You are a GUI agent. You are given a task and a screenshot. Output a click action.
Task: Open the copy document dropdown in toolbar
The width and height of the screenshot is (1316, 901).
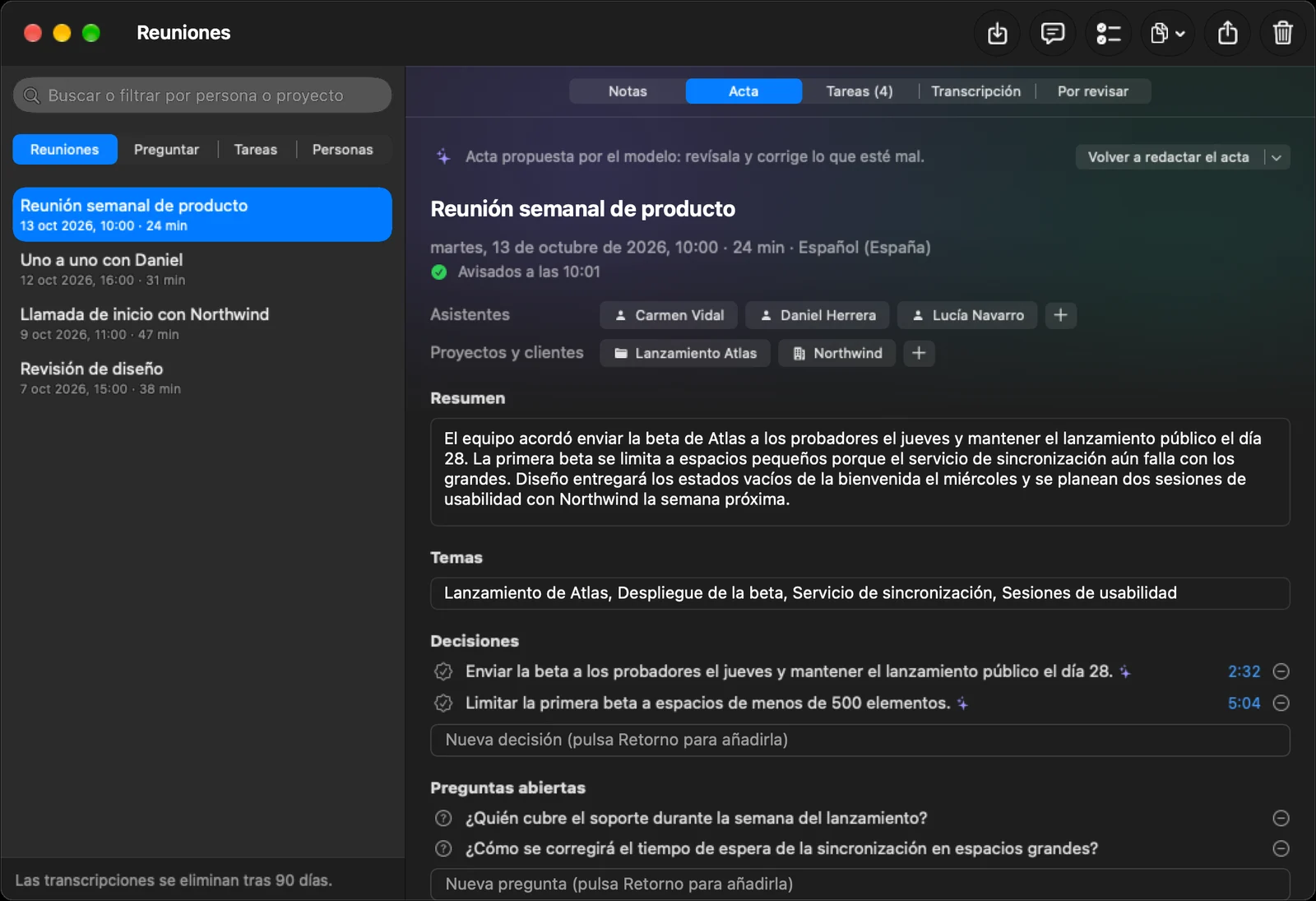[x=1168, y=33]
